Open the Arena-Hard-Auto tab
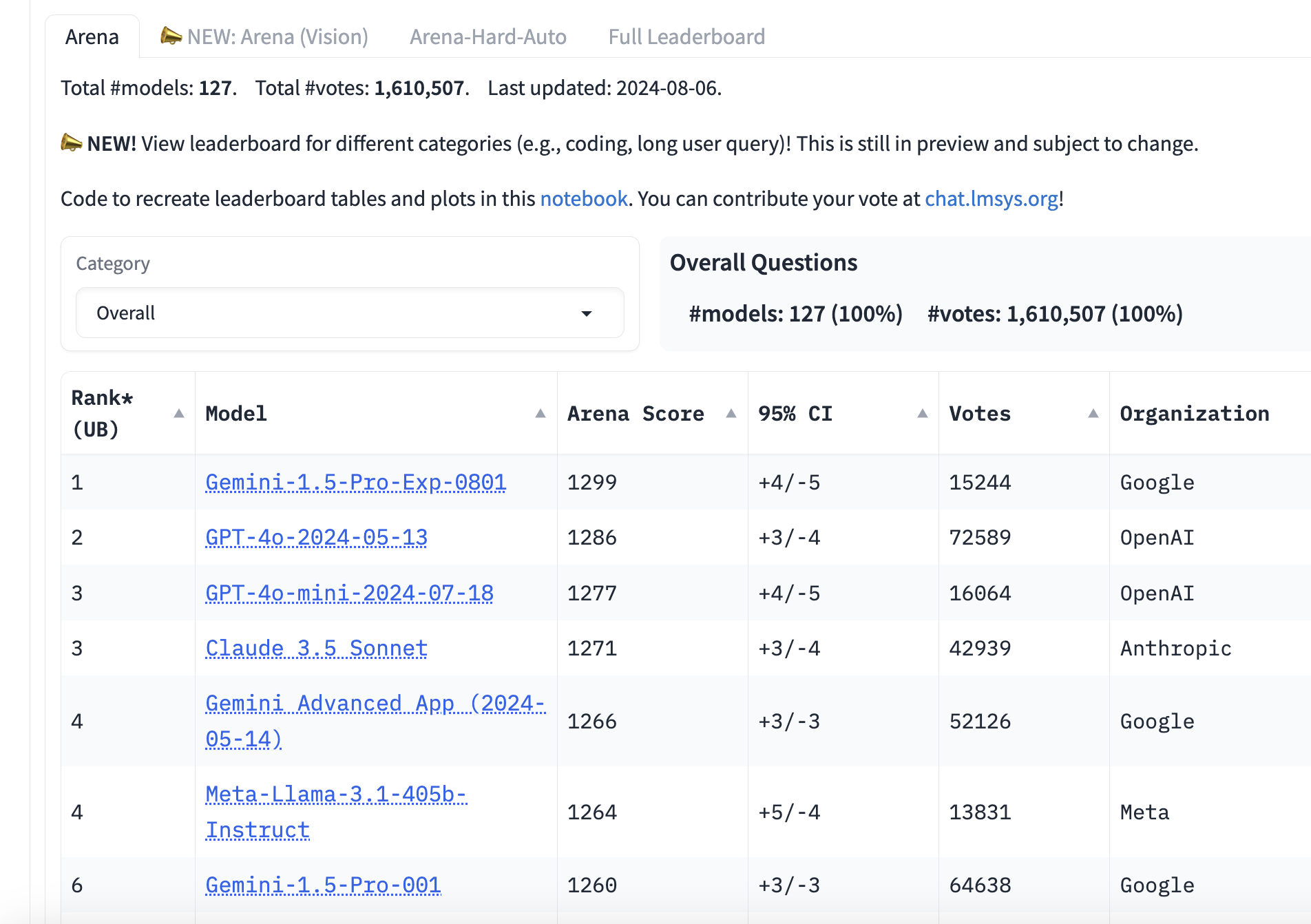This screenshot has width=1311, height=924. [488, 36]
